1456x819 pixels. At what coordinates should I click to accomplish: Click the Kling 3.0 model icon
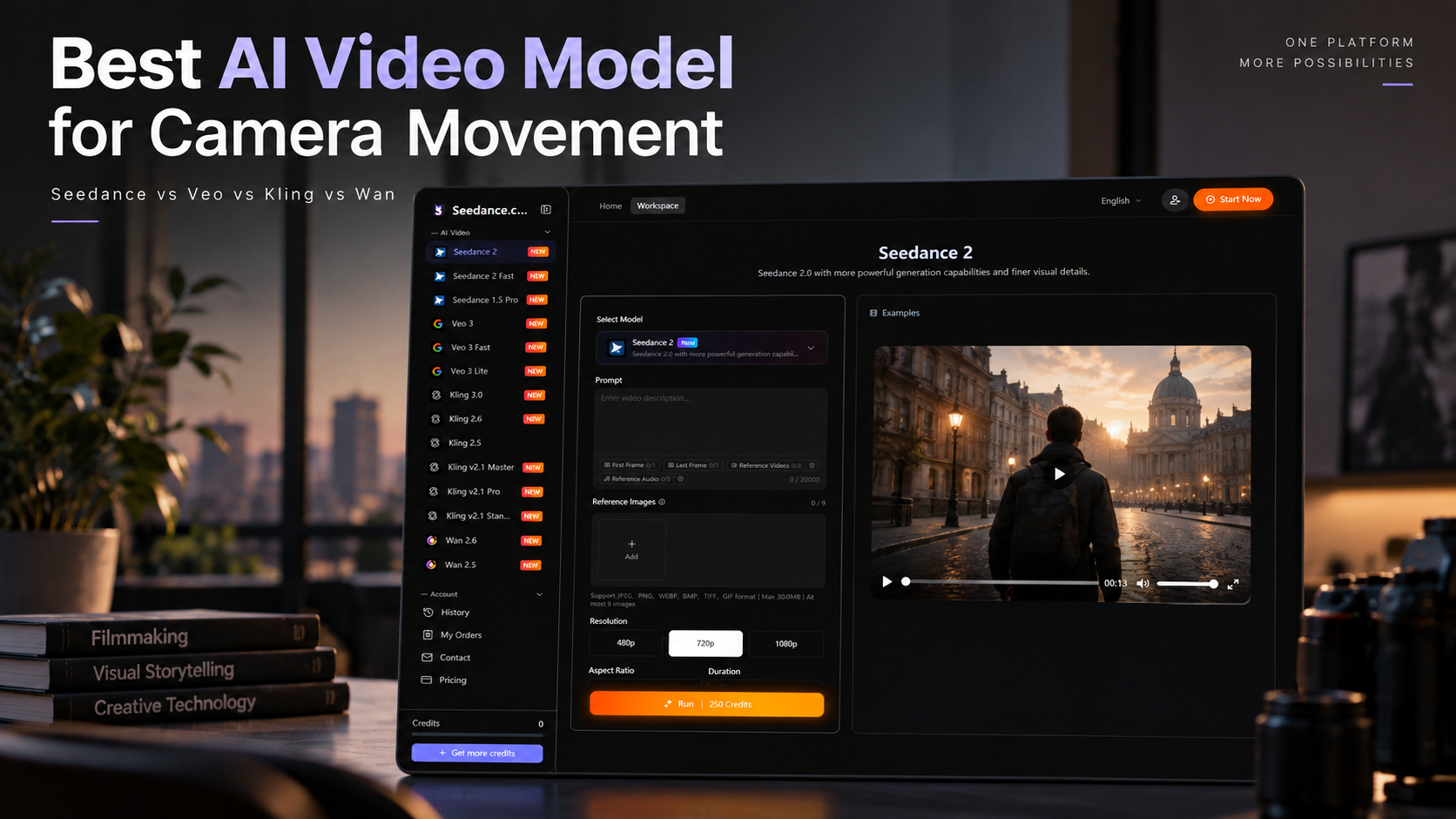[x=436, y=395]
